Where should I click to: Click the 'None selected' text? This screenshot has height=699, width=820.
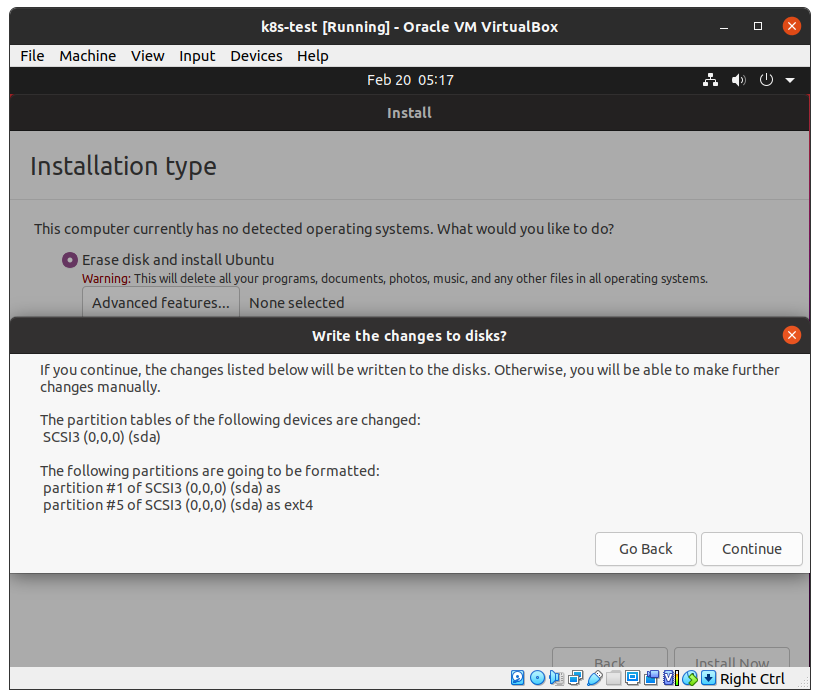click(297, 303)
